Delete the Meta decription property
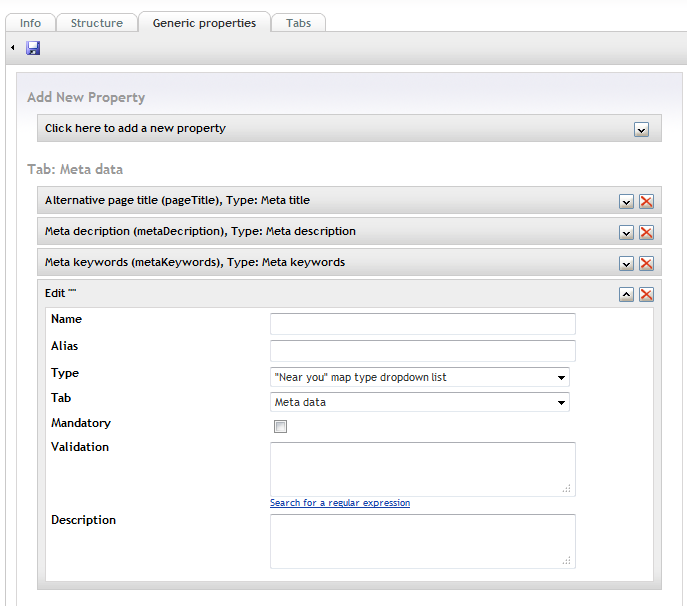Screen dimensions: 687x606 pyautogui.click(x=646, y=233)
